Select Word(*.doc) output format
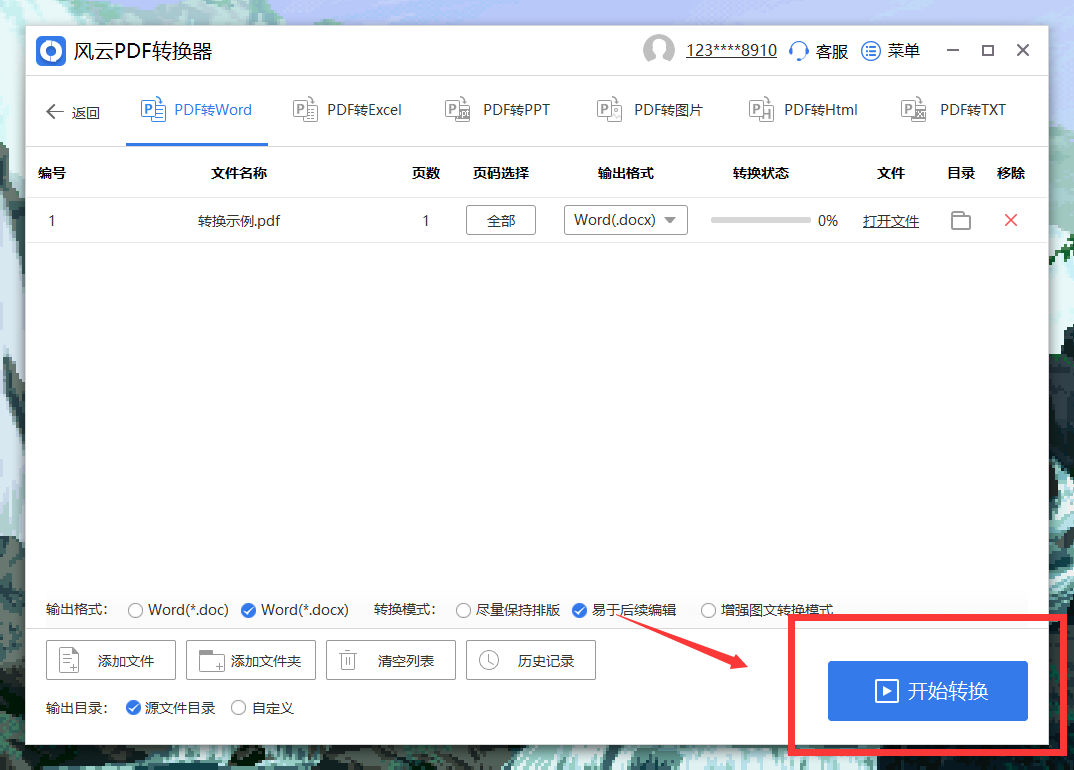The height and width of the screenshot is (770, 1074). pyautogui.click(x=179, y=610)
